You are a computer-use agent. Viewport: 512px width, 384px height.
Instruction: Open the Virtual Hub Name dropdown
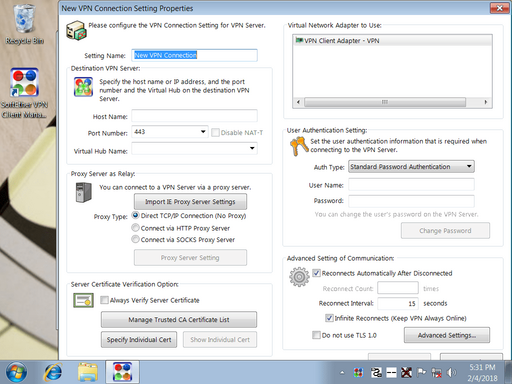pyautogui.click(x=252, y=148)
